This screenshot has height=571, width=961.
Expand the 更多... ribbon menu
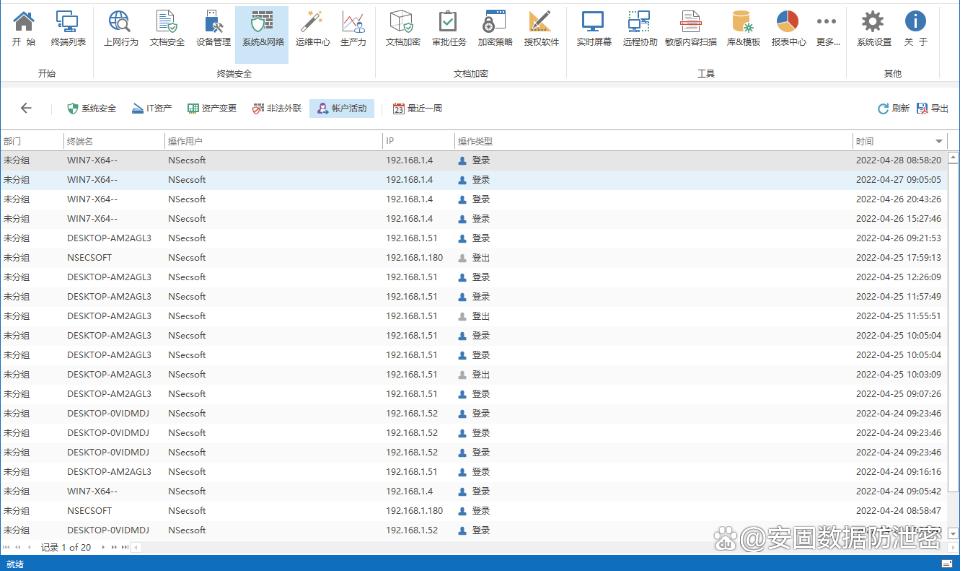pyautogui.click(x=826, y=28)
